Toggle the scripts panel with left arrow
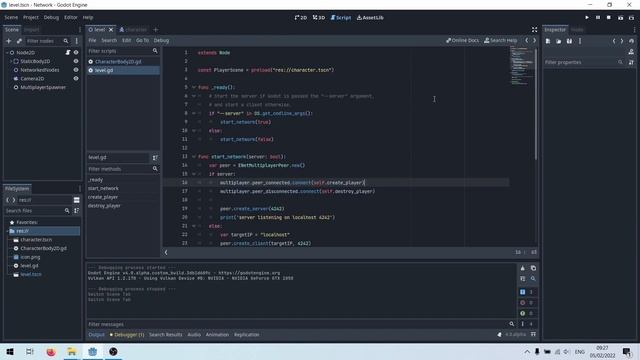Viewport: 640px width, 360px height. click(166, 253)
